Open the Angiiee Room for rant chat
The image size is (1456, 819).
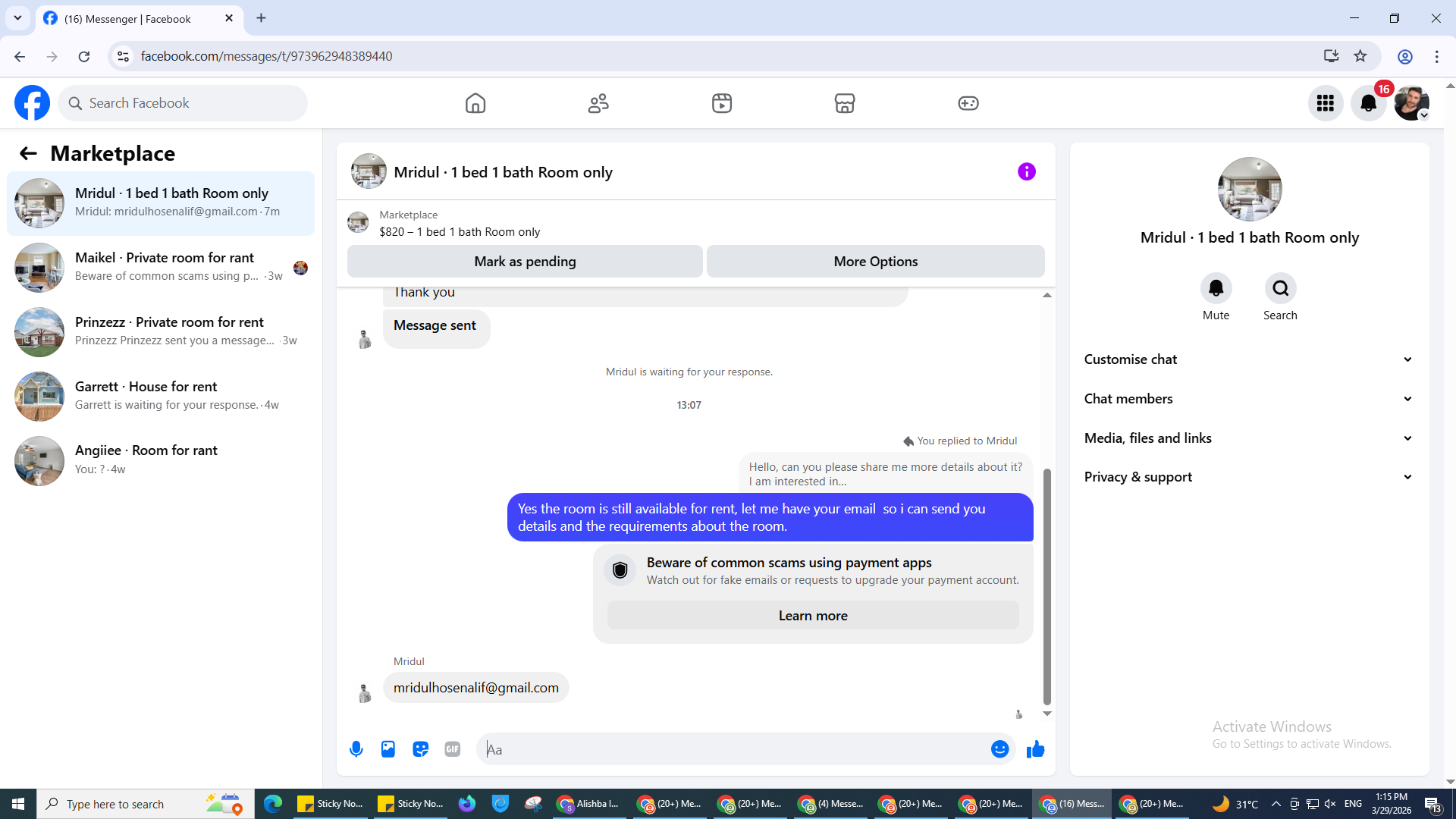(x=161, y=460)
